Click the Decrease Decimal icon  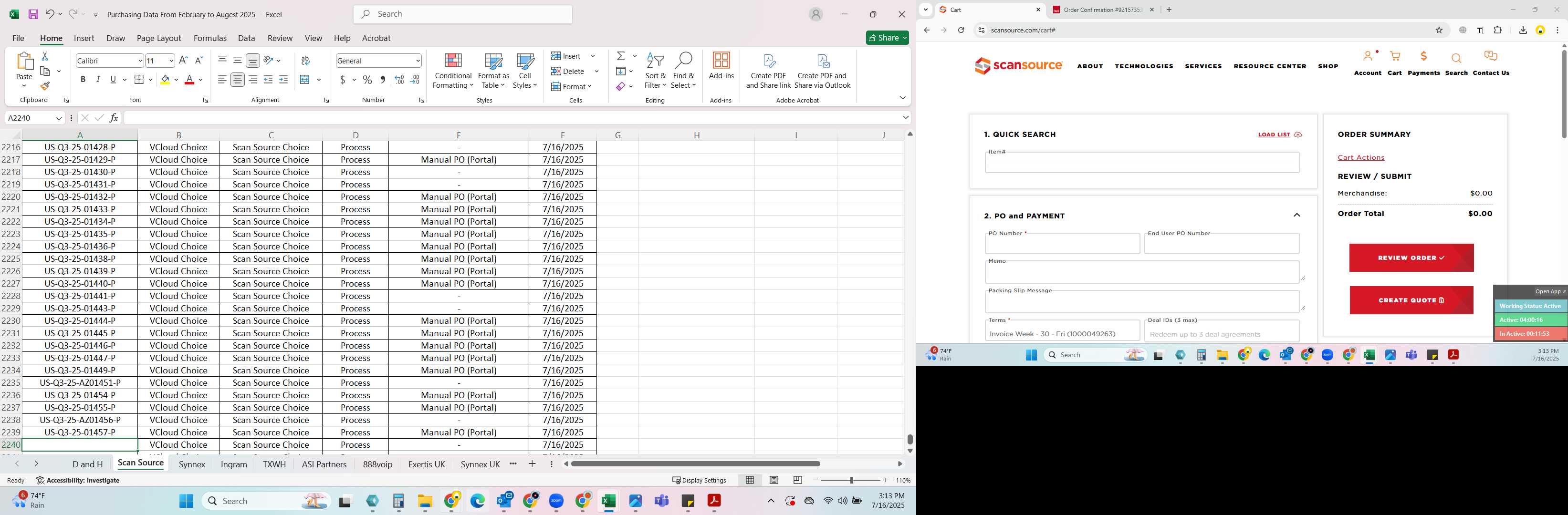pos(415,80)
